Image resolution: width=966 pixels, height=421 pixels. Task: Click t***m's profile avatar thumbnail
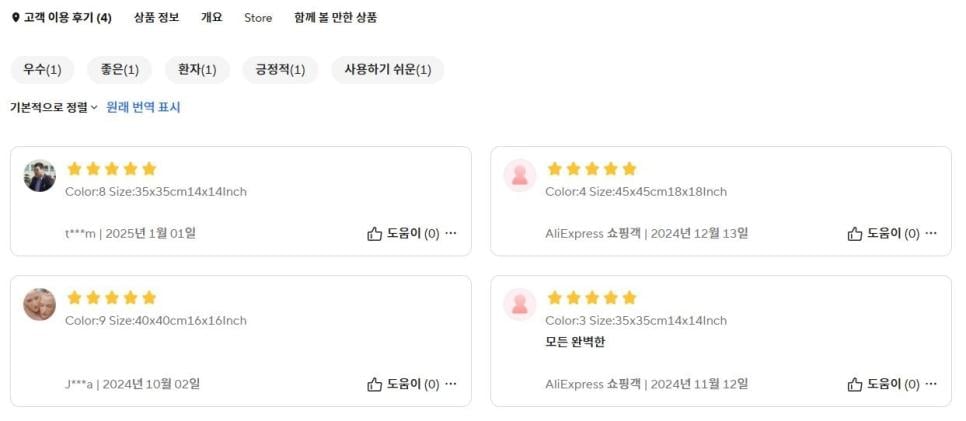[39, 176]
